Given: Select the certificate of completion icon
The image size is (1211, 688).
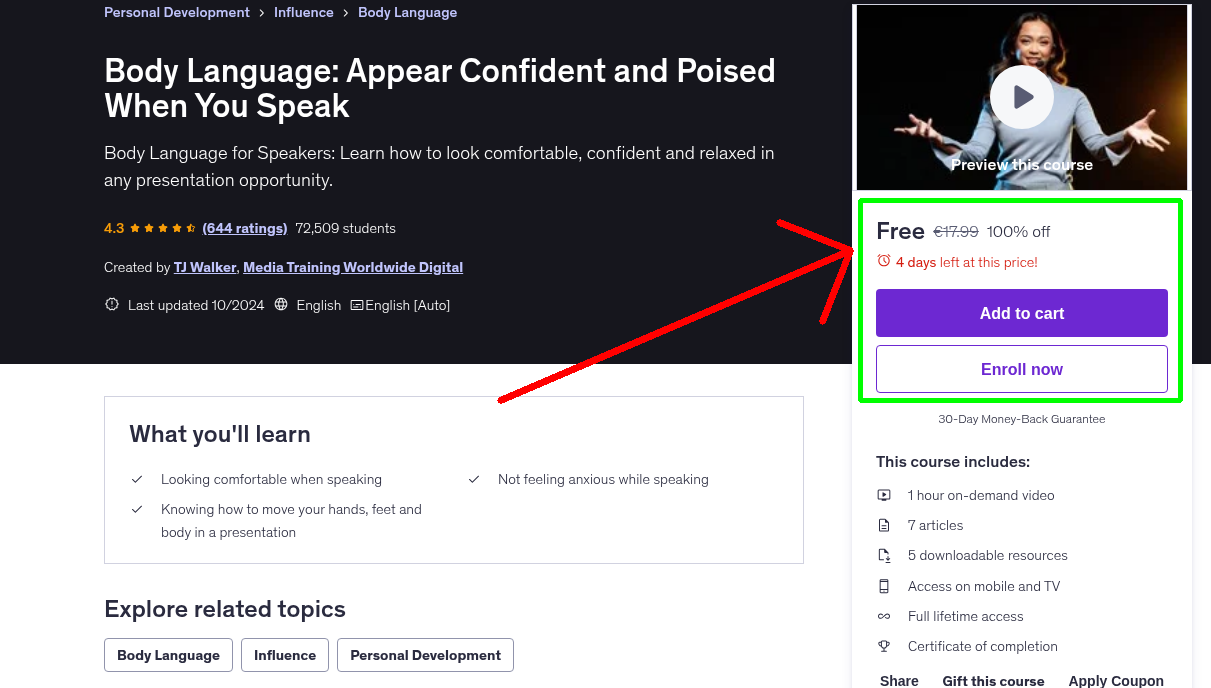Looking at the screenshot, I should [884, 646].
